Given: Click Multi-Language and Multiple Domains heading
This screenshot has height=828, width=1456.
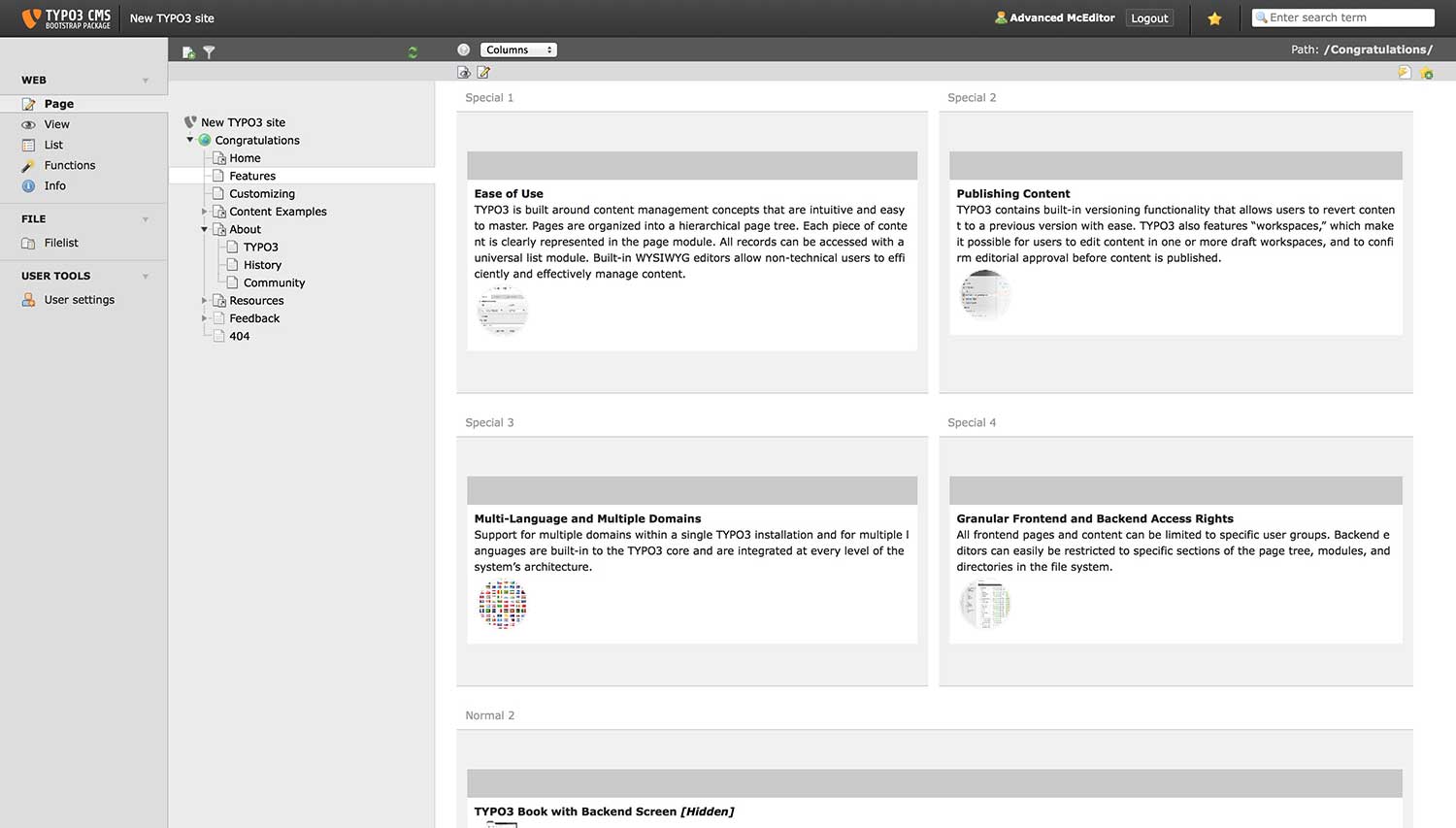Looking at the screenshot, I should pyautogui.click(x=587, y=519).
